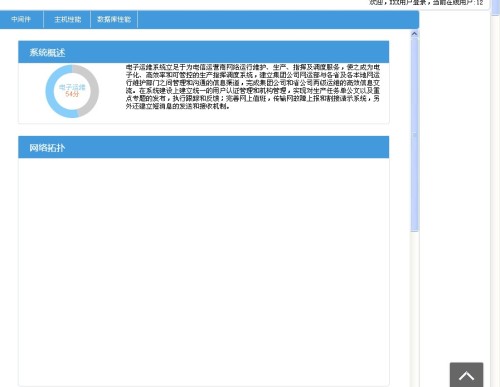
Task: Click the back-to-top arrow button
Action: 466,375
